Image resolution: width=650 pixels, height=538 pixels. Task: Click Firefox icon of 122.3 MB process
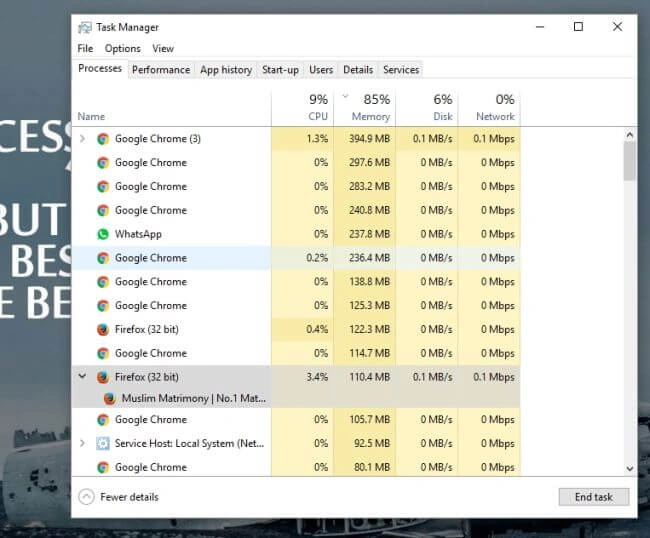103,330
